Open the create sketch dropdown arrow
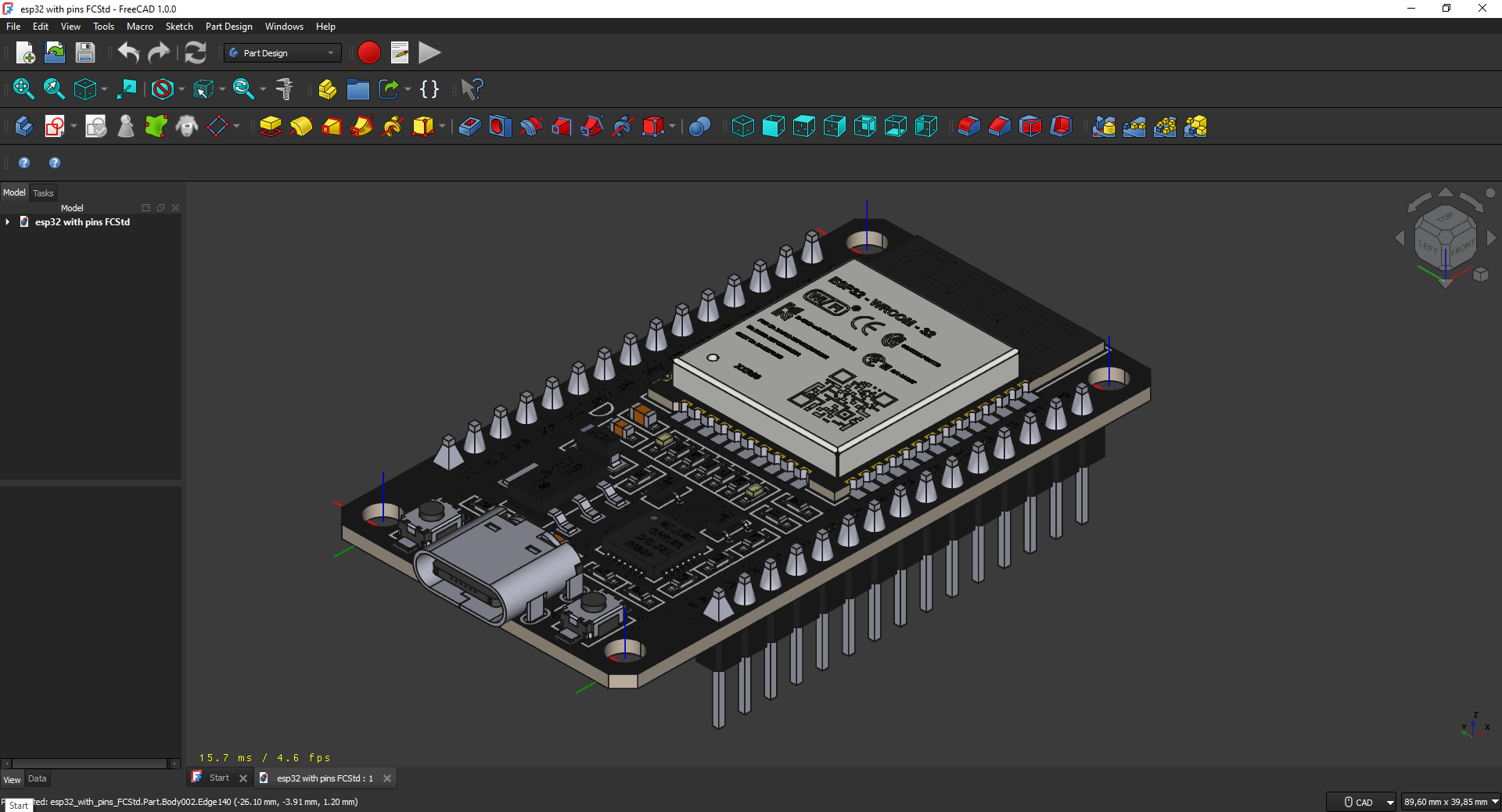The width and height of the screenshot is (1502, 812). tap(74, 126)
